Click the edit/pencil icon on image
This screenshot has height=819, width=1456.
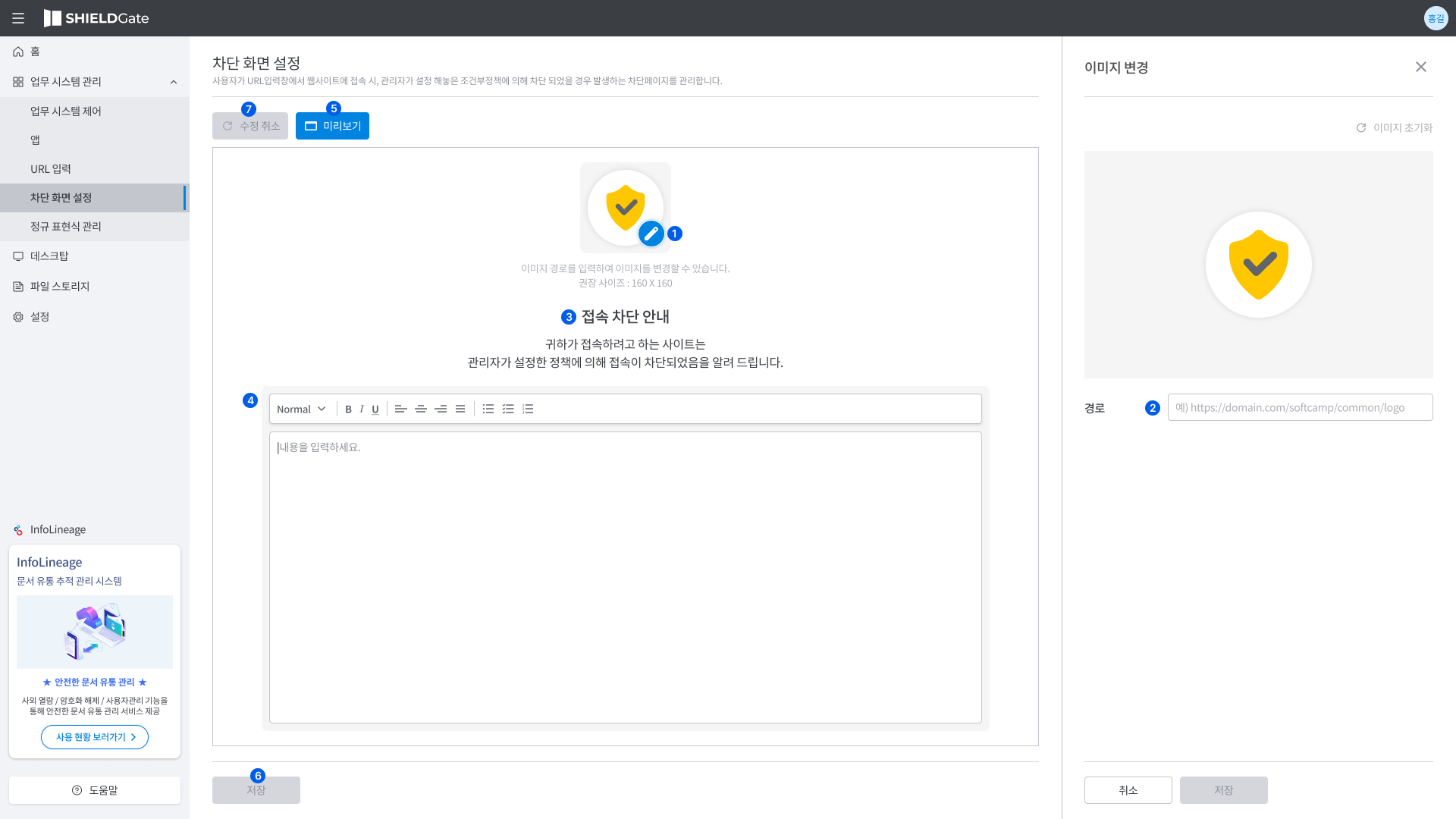(651, 233)
